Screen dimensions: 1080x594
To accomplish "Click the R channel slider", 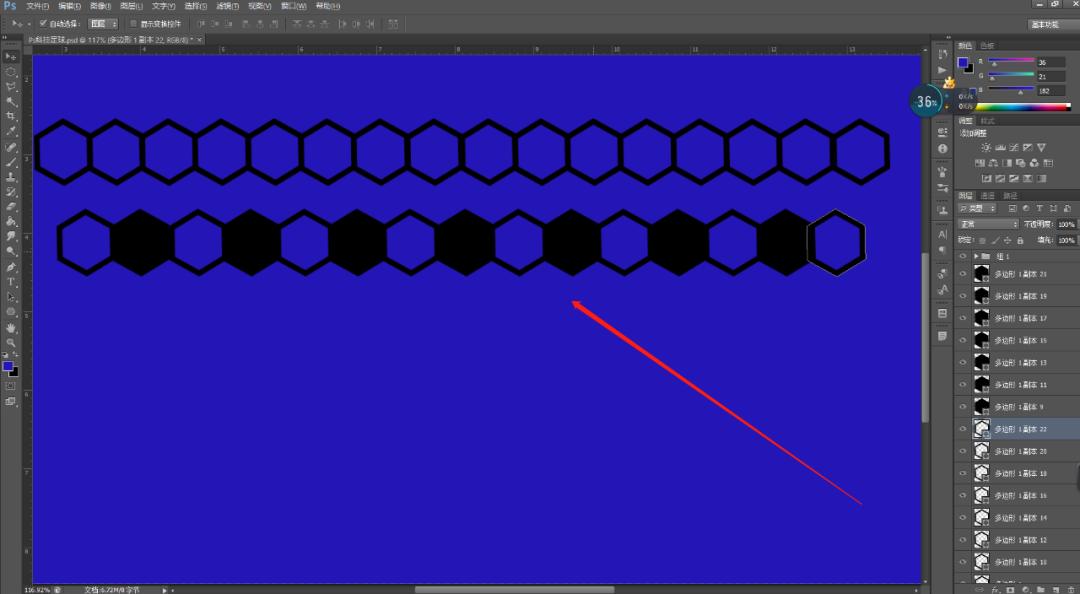I will tap(1011, 61).
